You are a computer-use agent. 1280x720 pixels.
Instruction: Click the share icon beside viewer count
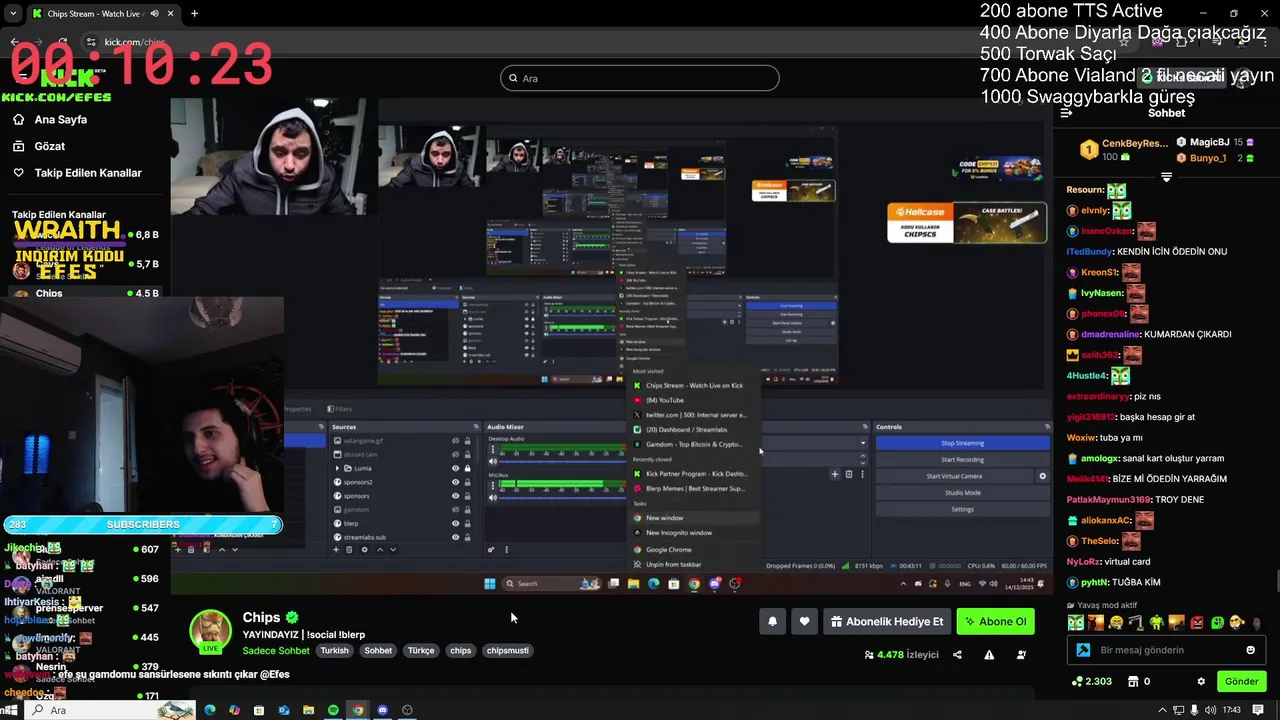(x=957, y=655)
